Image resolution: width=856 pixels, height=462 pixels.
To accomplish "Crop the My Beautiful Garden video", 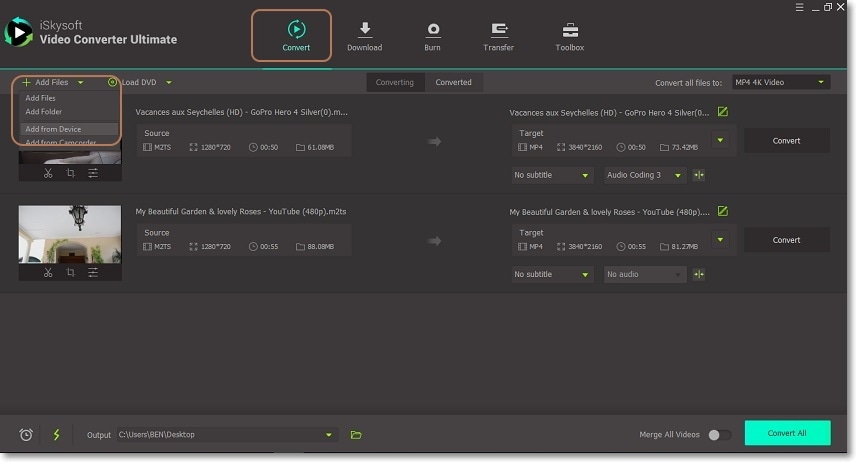I will click(x=70, y=273).
